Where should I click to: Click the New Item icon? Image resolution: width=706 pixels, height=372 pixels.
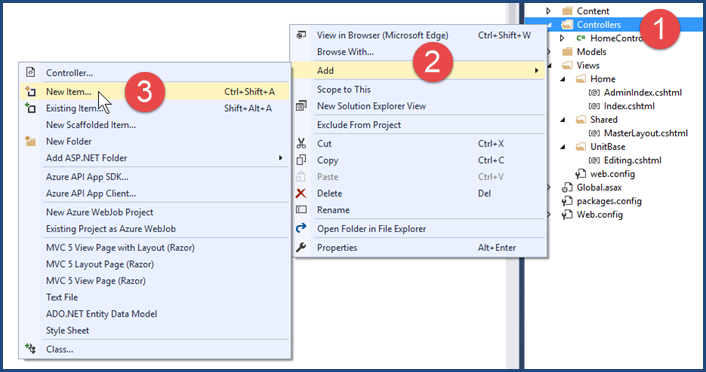tap(30, 91)
